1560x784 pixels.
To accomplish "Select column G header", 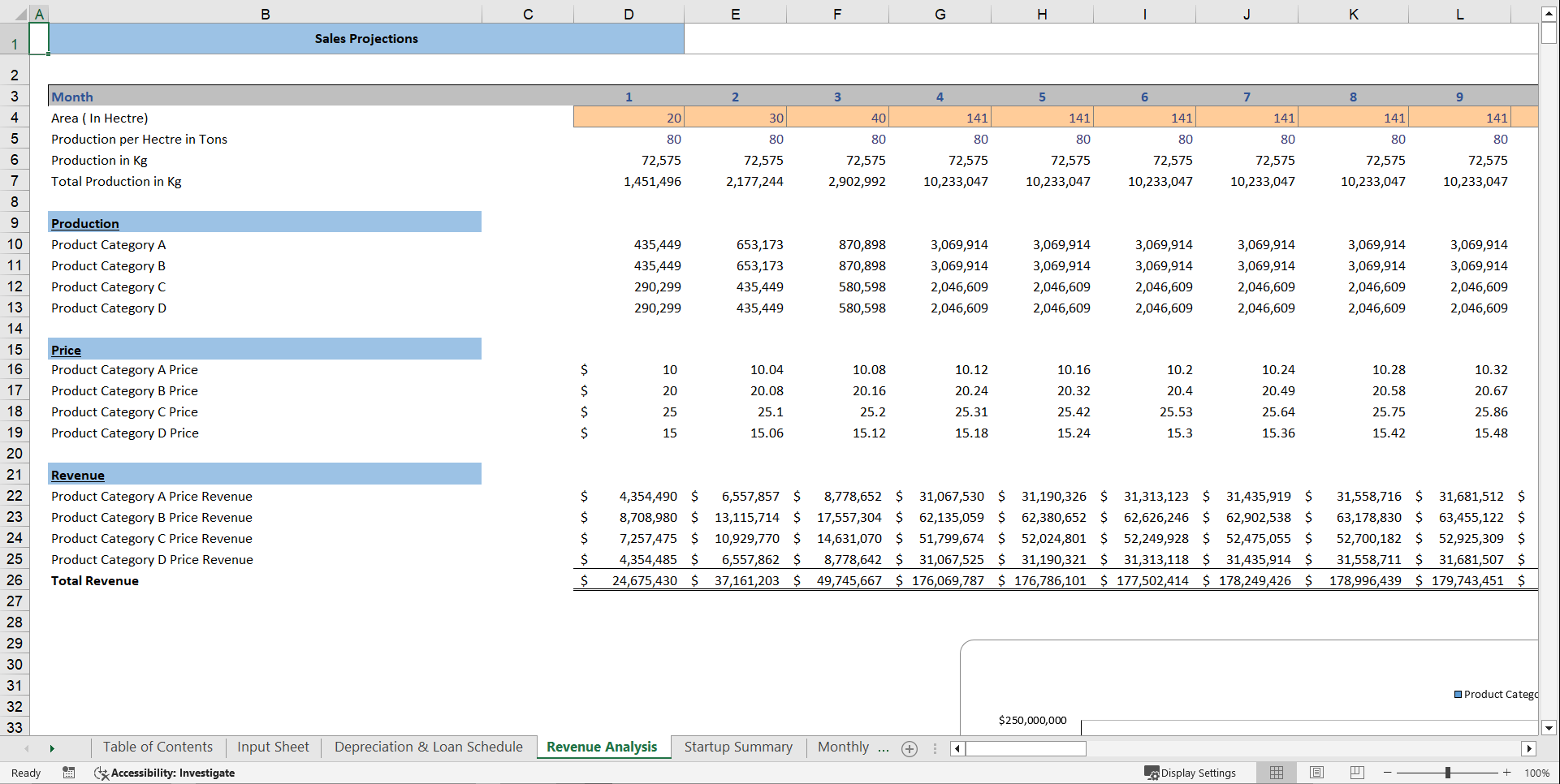I will pos(940,14).
